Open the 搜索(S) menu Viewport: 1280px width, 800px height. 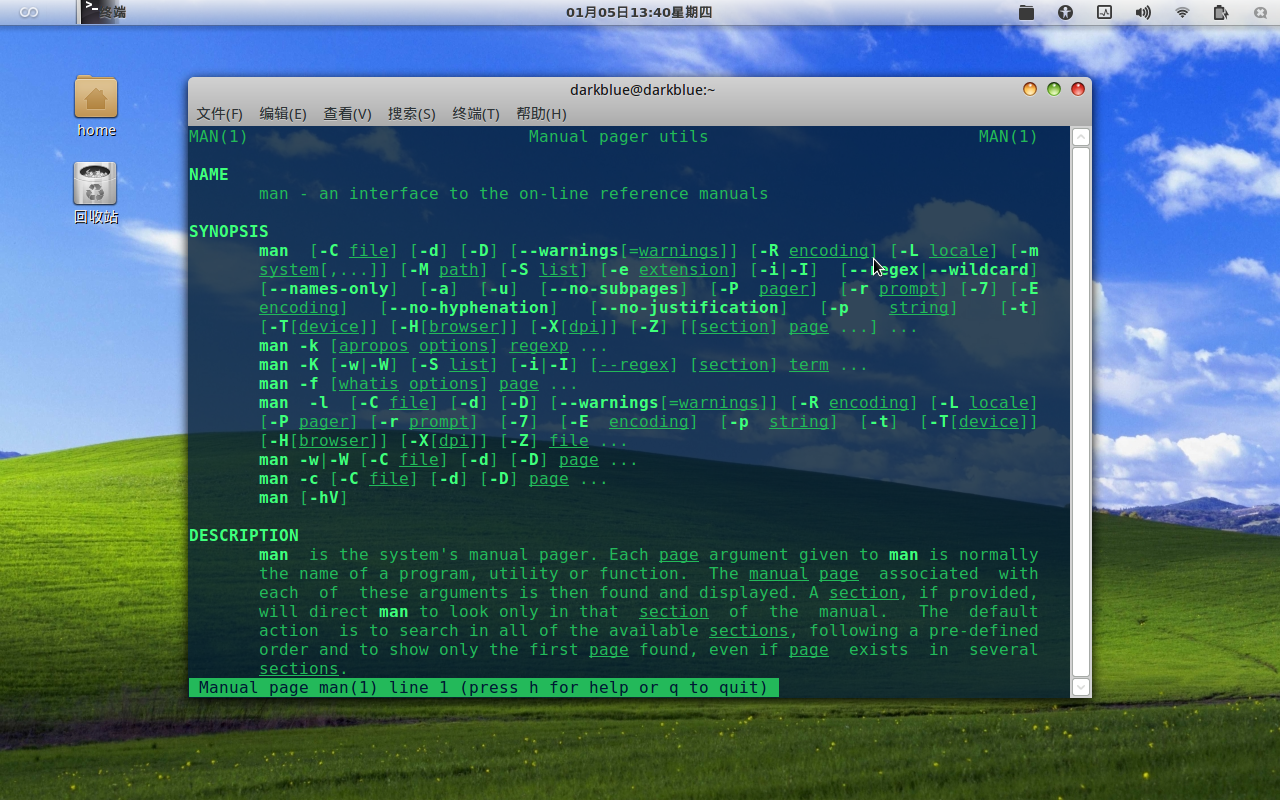point(412,114)
